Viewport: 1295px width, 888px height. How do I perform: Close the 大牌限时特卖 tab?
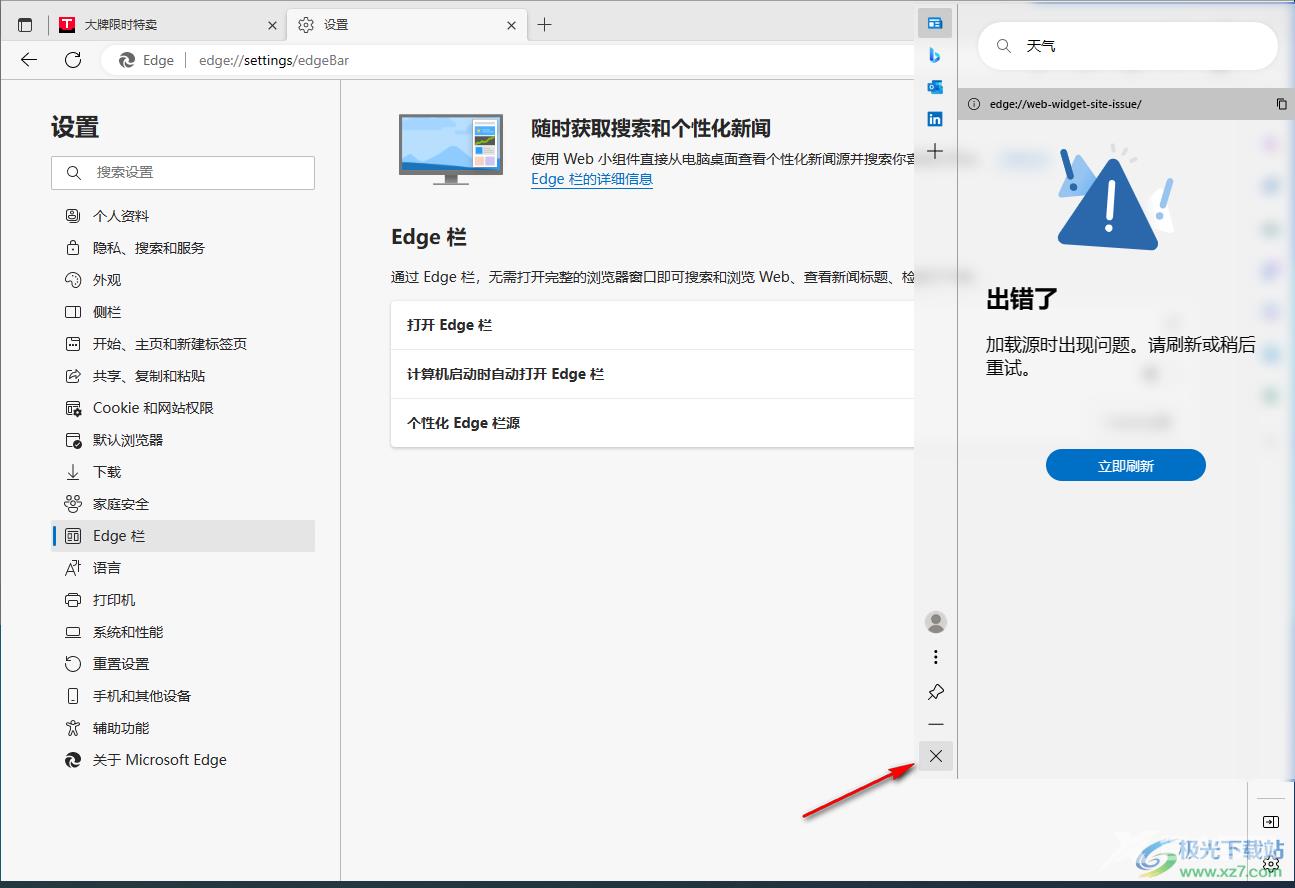(x=272, y=25)
